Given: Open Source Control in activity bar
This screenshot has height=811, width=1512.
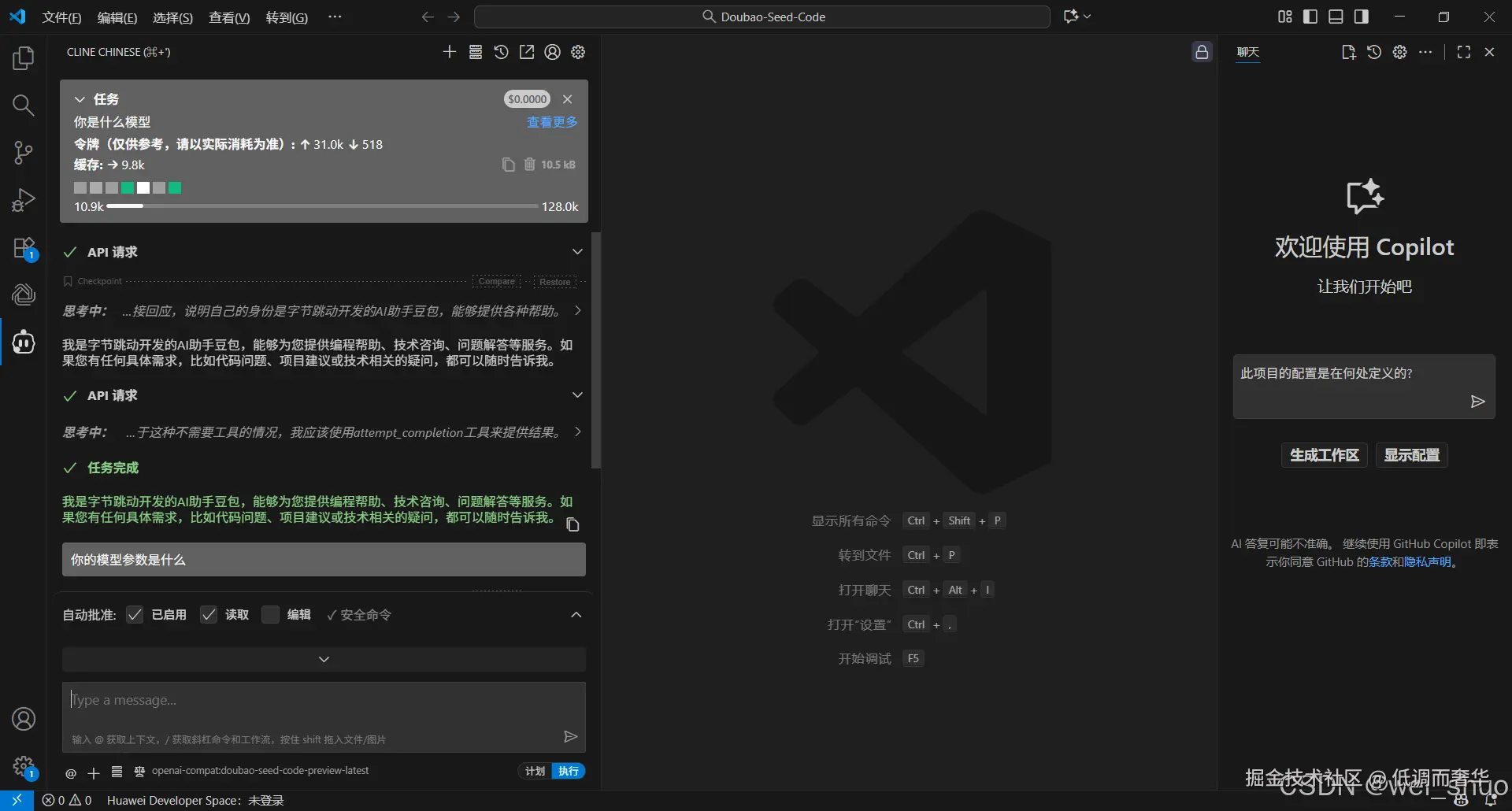Looking at the screenshot, I should coord(23,152).
